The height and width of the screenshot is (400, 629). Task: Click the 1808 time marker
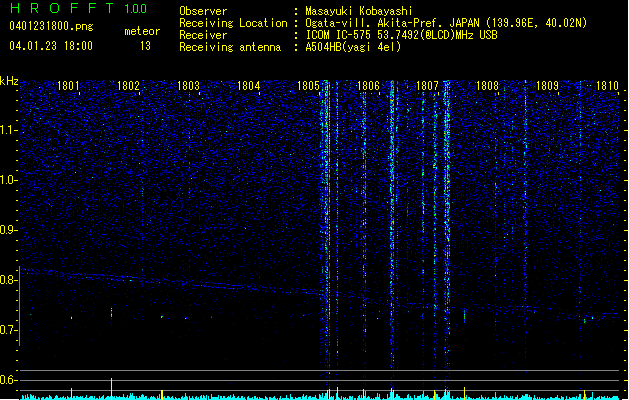[x=487, y=85]
